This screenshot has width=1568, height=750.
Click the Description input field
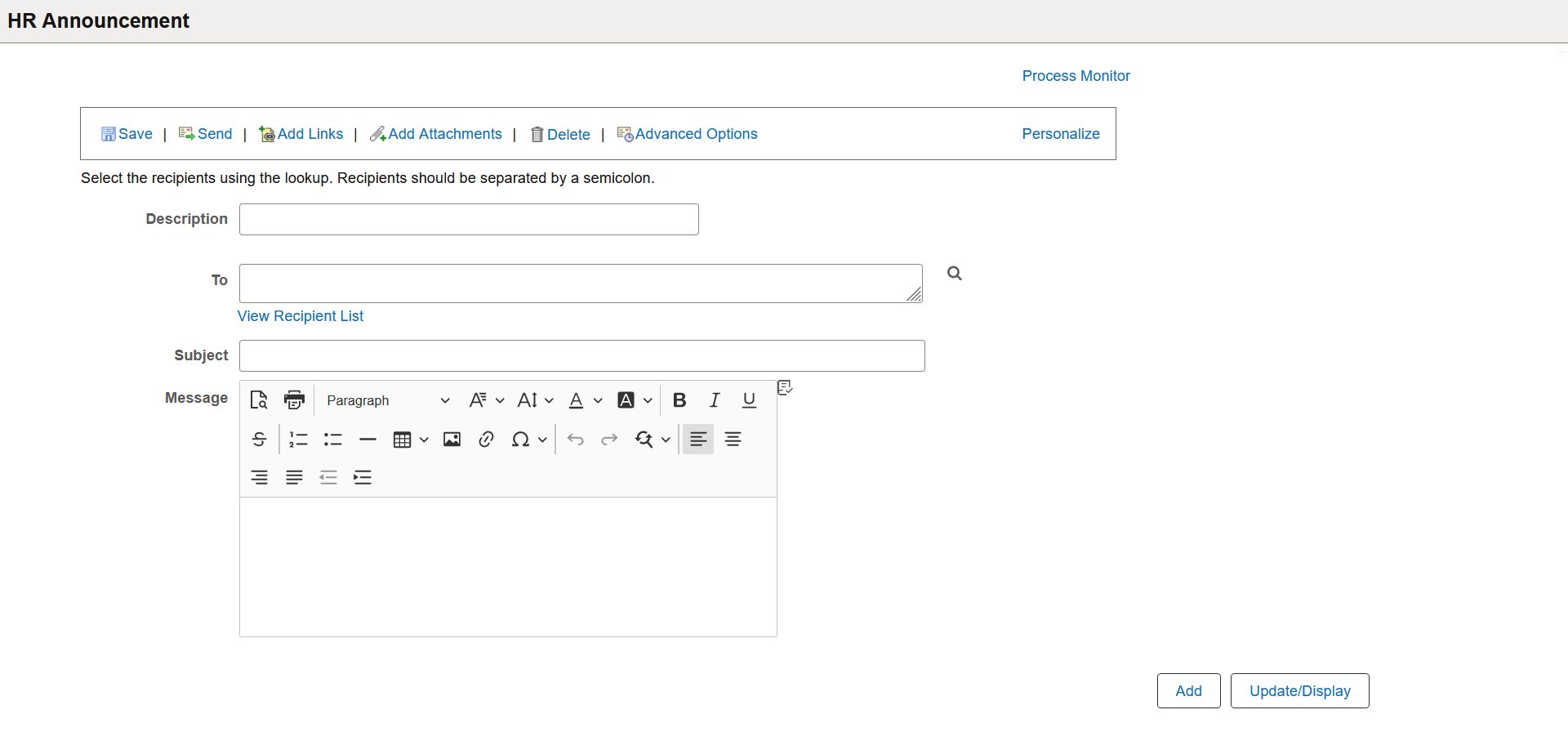pyautogui.click(x=469, y=219)
